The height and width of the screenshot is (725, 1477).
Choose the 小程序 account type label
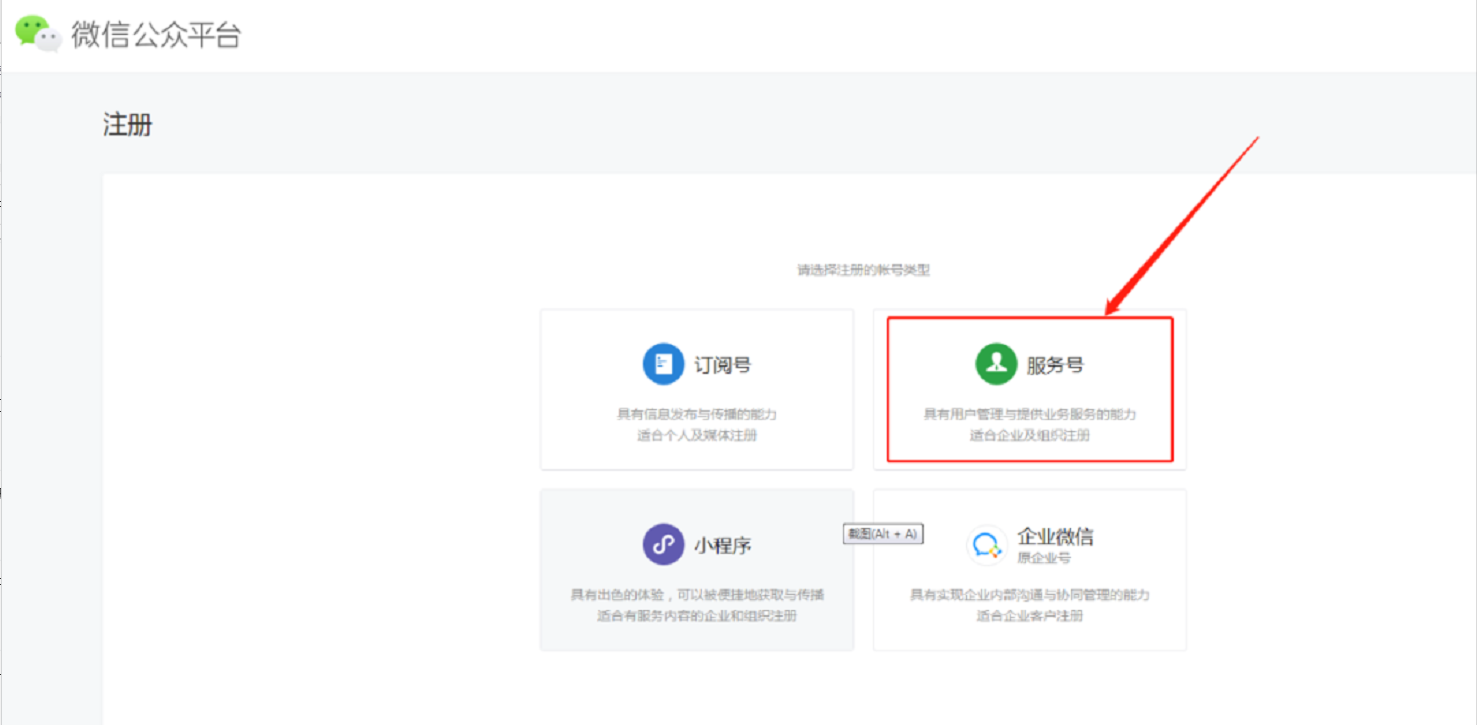[x=723, y=546]
